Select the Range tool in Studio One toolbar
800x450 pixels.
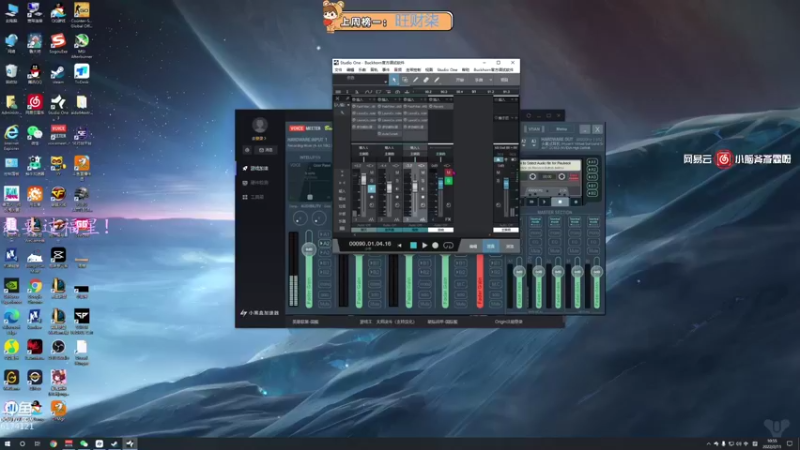tap(405, 80)
